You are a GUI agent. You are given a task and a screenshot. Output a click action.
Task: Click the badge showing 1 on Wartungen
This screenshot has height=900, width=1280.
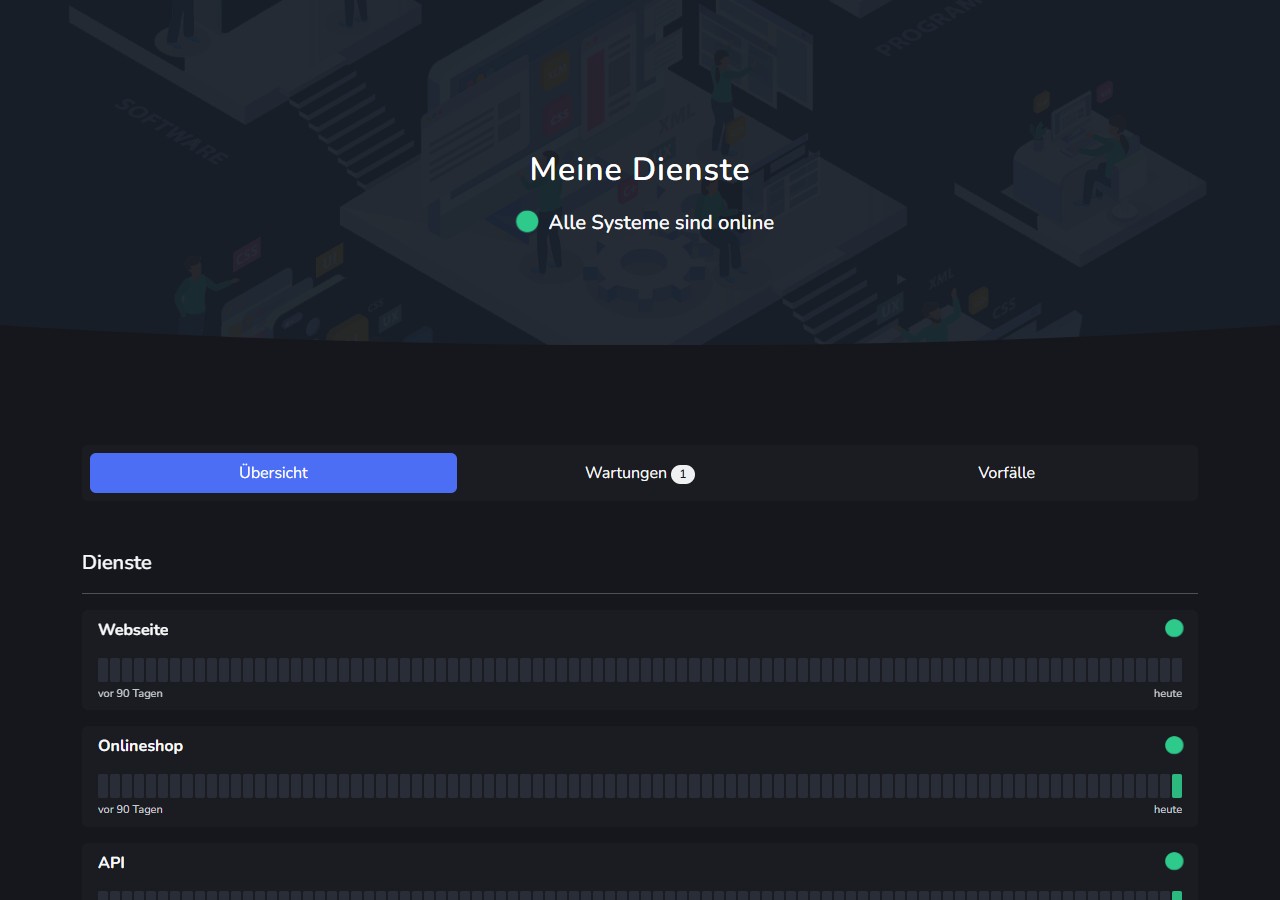683,474
